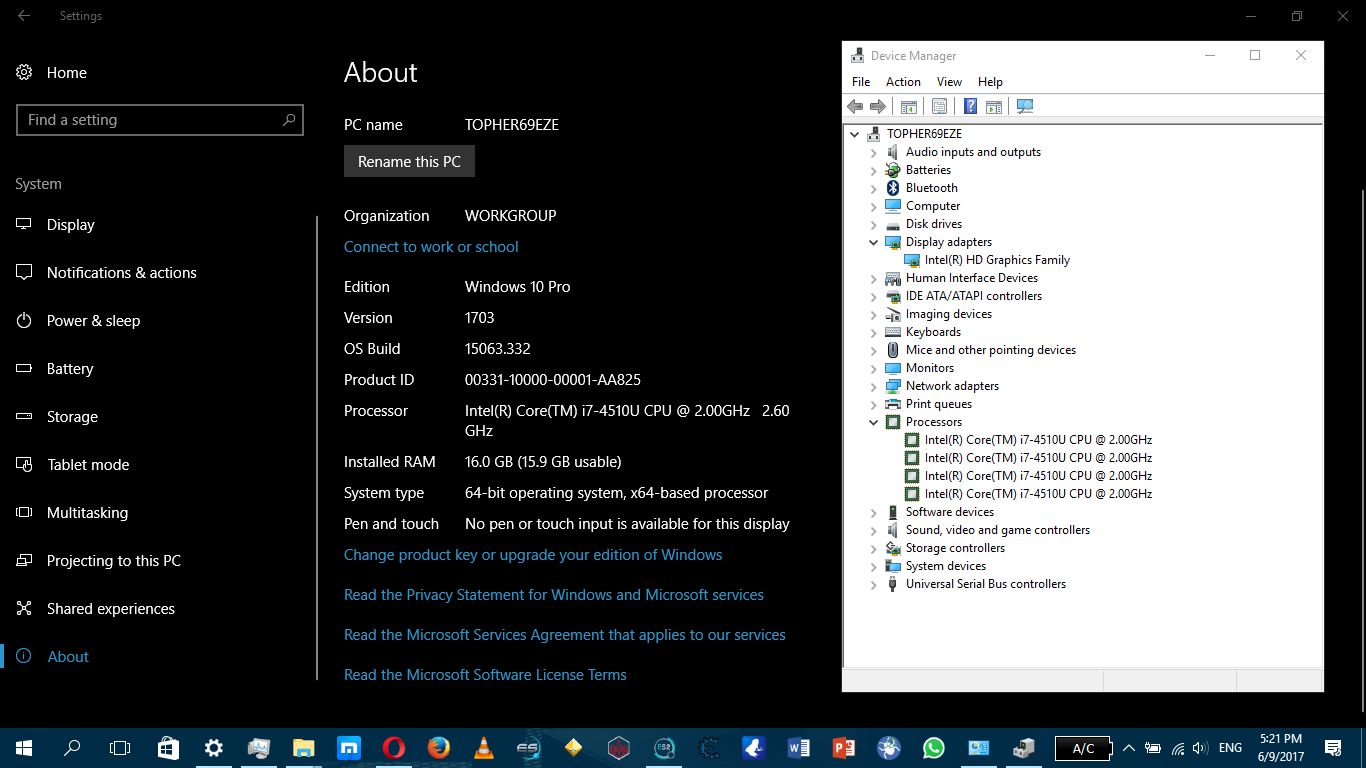Open the Properties toolbar icon in Device Manager
Image resolution: width=1366 pixels, height=768 pixels.
[939, 106]
